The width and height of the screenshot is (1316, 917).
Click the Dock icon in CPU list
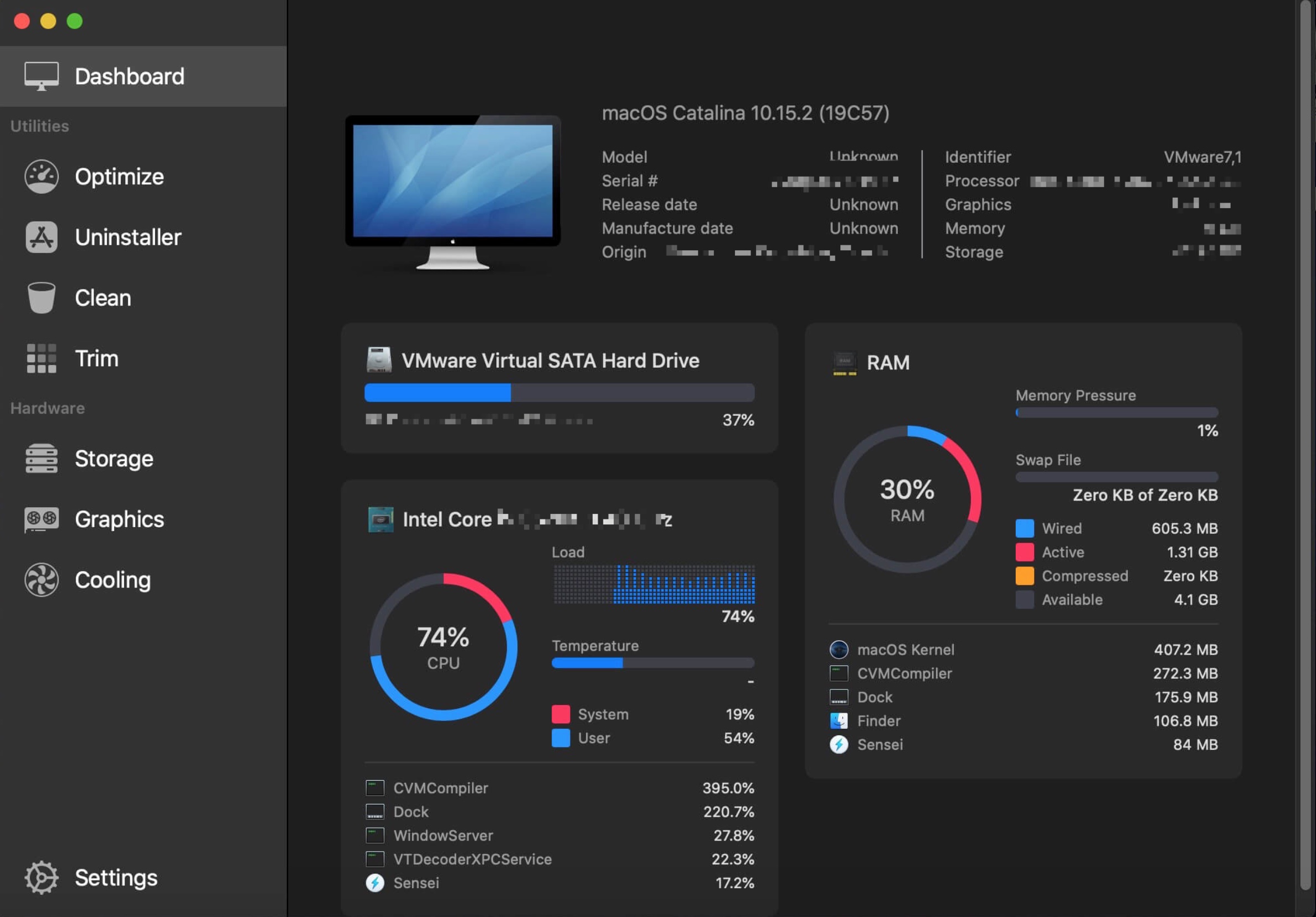click(375, 812)
